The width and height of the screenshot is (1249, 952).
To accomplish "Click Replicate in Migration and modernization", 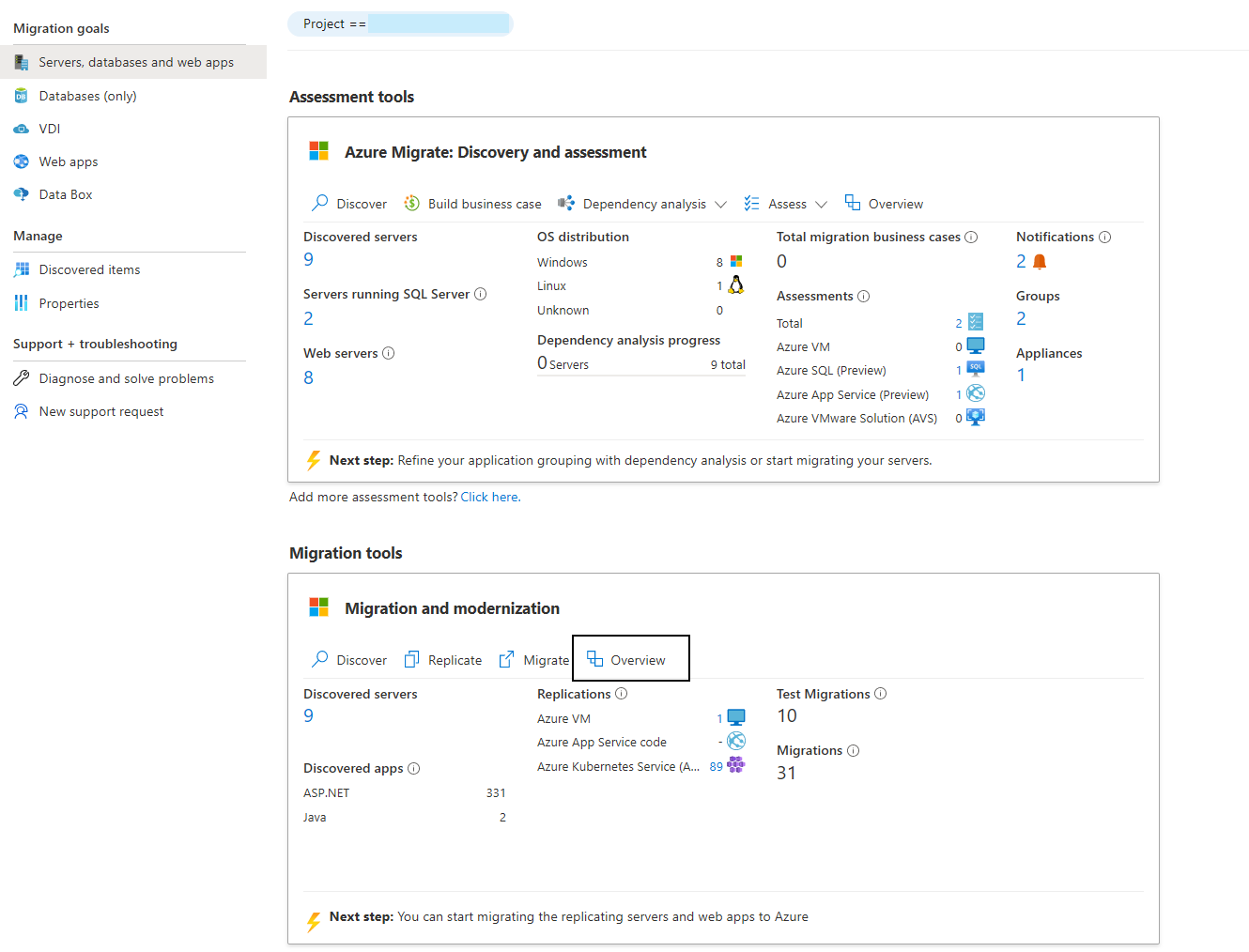I will click(x=442, y=660).
